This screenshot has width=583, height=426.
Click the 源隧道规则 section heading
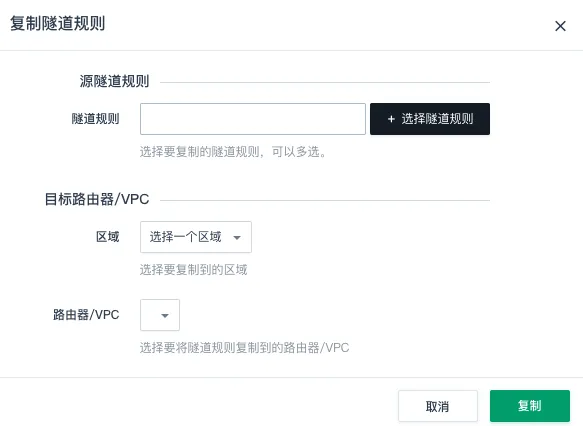click(114, 81)
